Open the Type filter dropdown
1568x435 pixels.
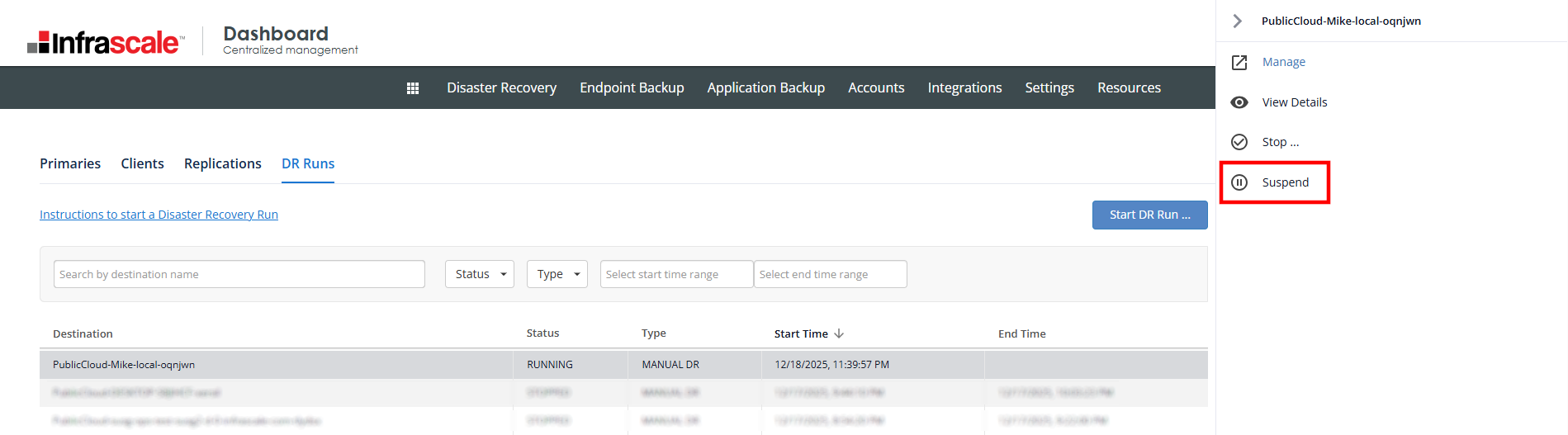click(x=557, y=274)
